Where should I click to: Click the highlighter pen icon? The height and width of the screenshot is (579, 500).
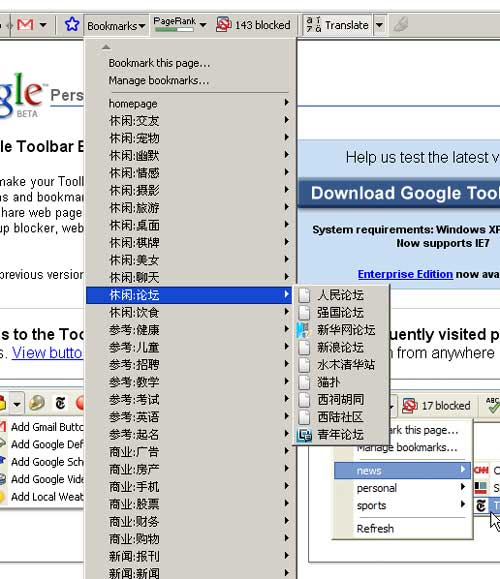click(401, 25)
